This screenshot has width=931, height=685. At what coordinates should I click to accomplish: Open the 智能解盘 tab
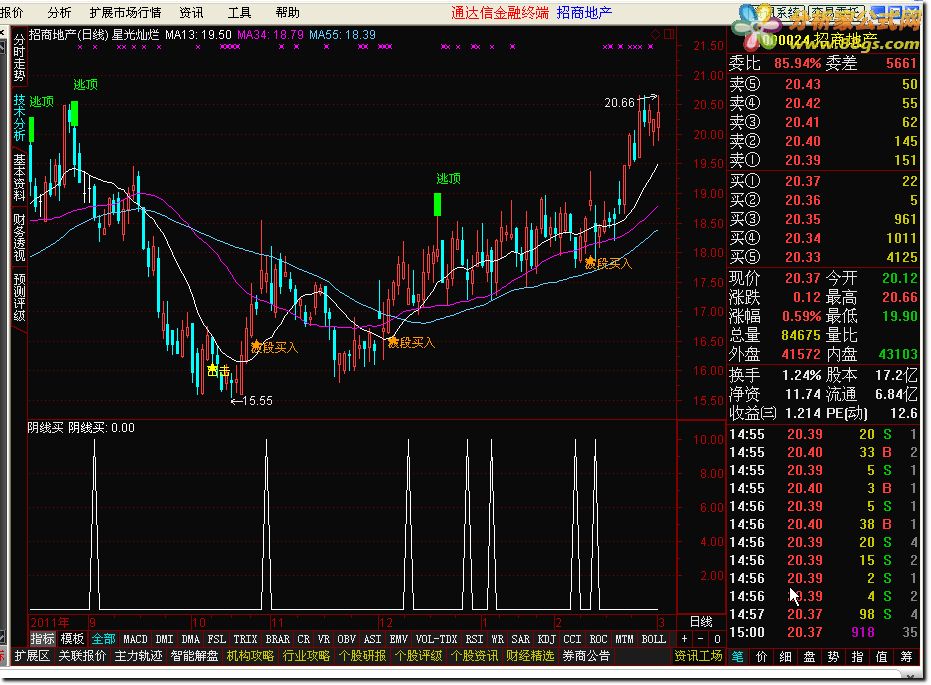click(x=194, y=656)
